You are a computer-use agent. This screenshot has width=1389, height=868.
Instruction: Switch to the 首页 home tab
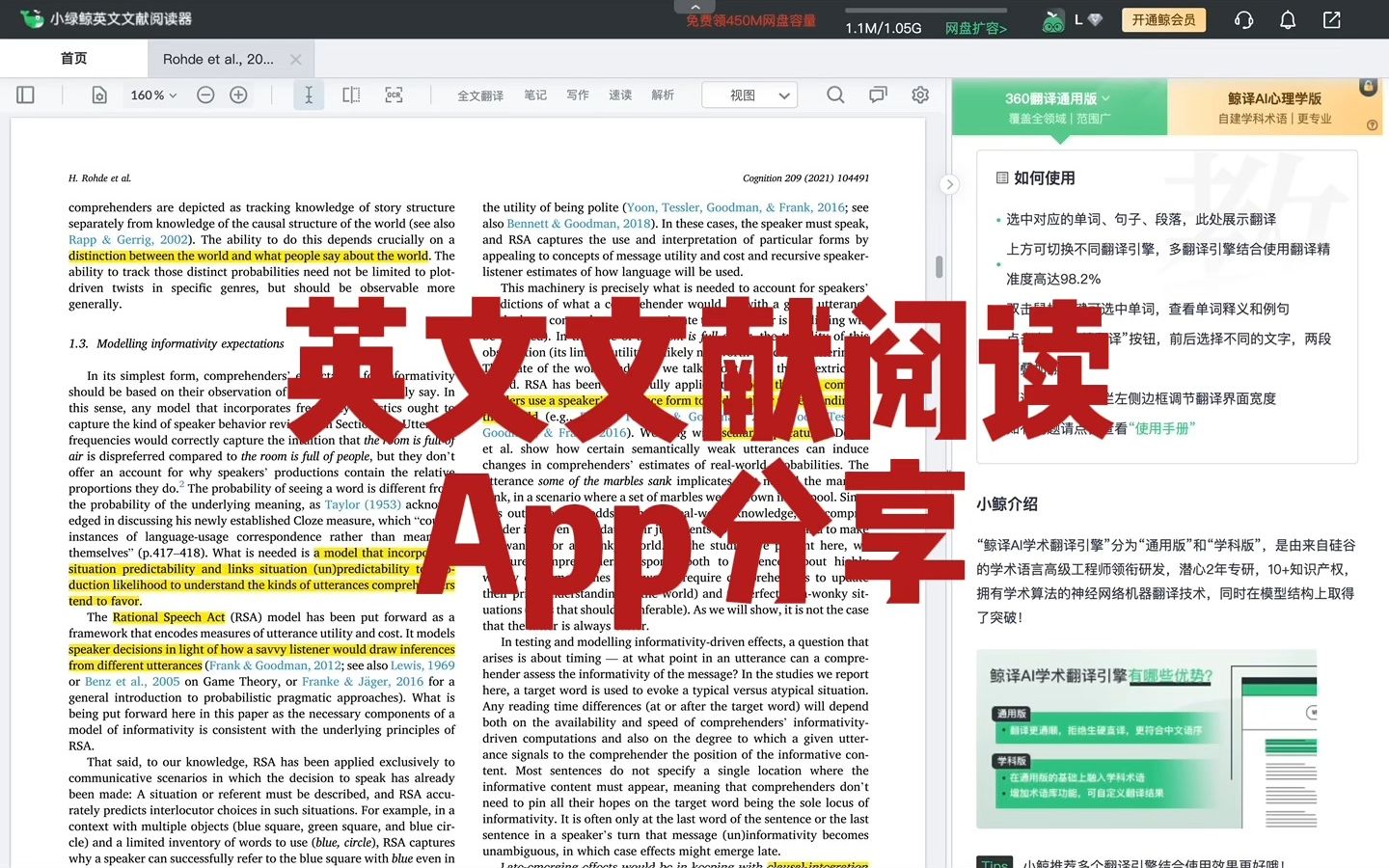tap(73, 59)
